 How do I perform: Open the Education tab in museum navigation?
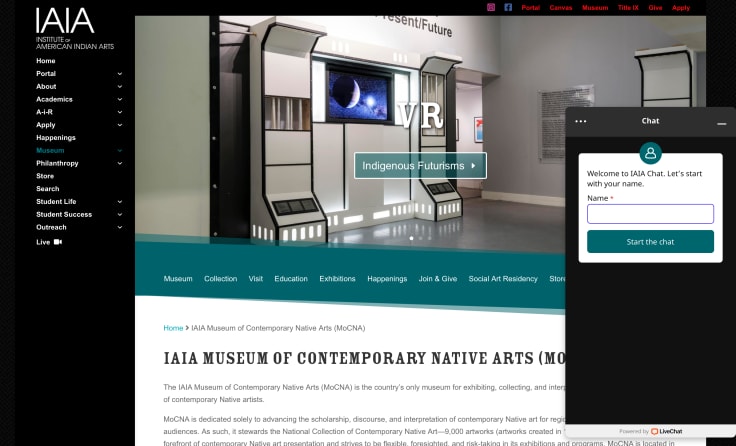pos(291,278)
